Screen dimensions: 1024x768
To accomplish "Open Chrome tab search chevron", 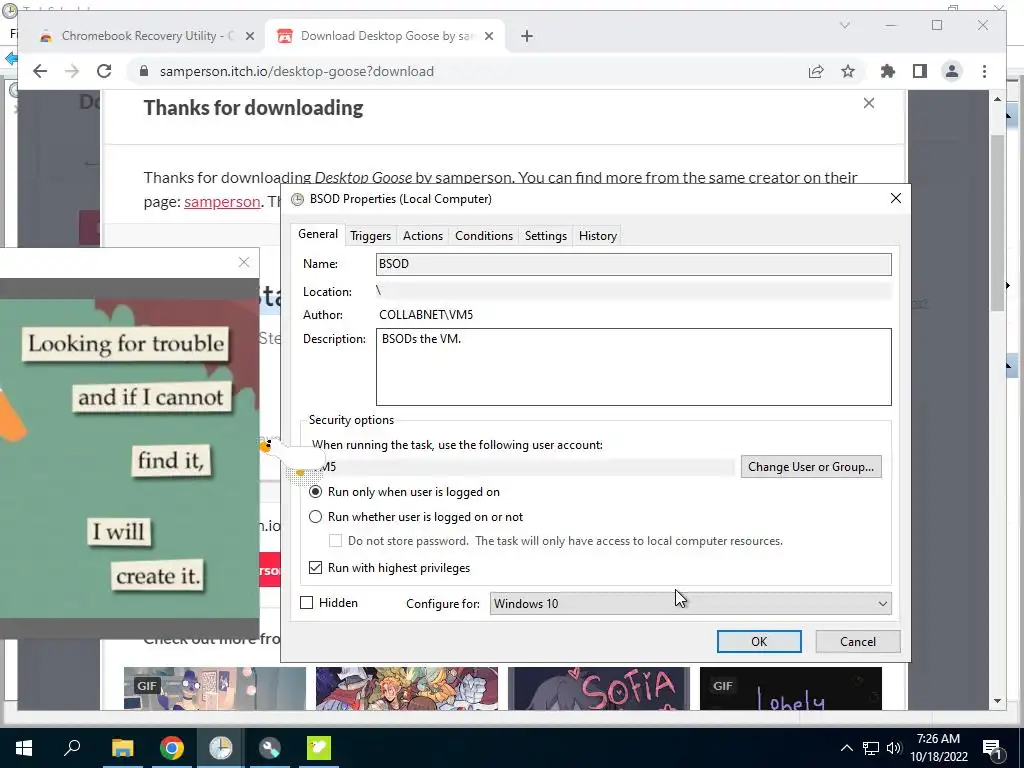I will tap(844, 25).
